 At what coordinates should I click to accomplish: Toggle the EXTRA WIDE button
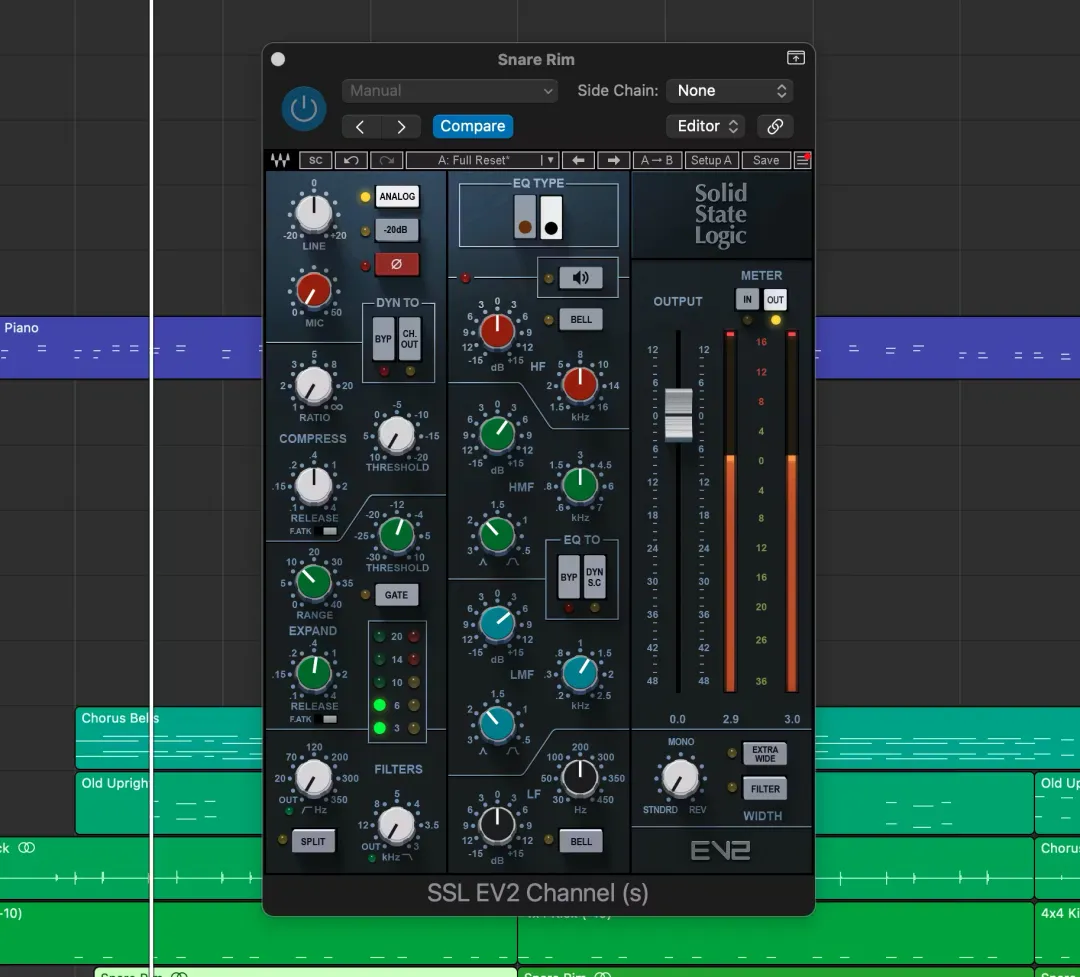tap(765, 754)
